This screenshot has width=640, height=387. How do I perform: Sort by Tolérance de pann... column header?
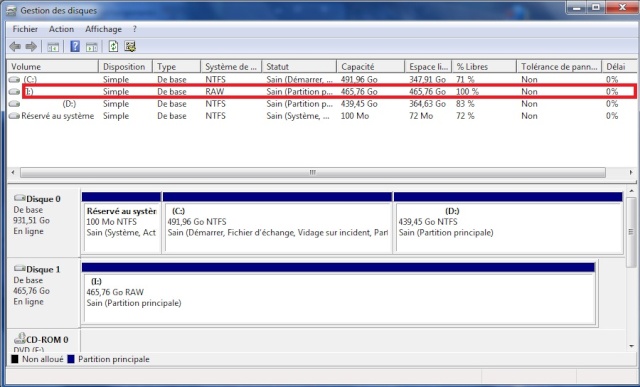click(x=559, y=67)
